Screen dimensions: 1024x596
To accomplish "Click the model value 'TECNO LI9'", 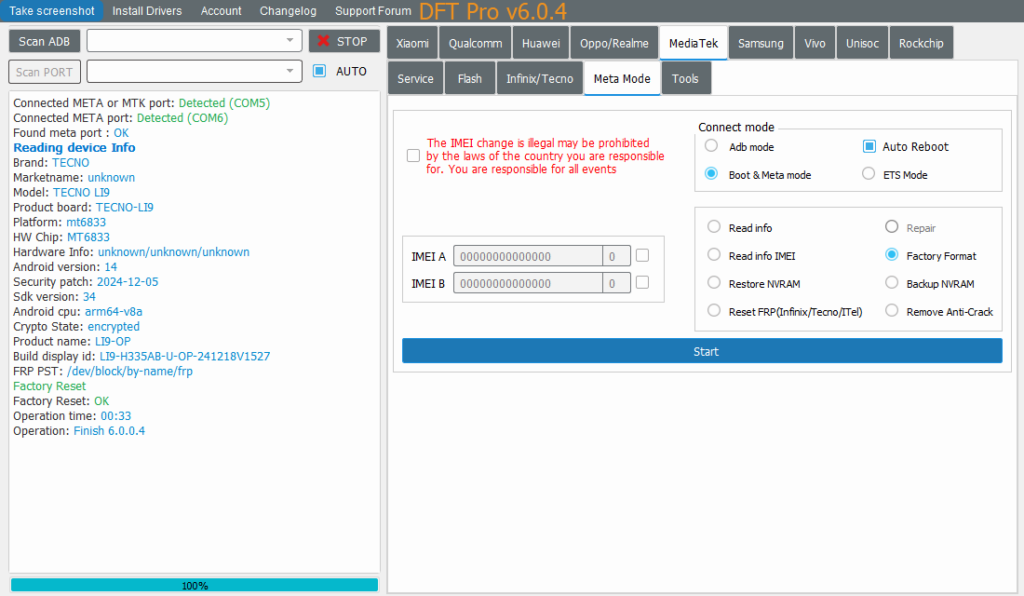I will (81, 192).
